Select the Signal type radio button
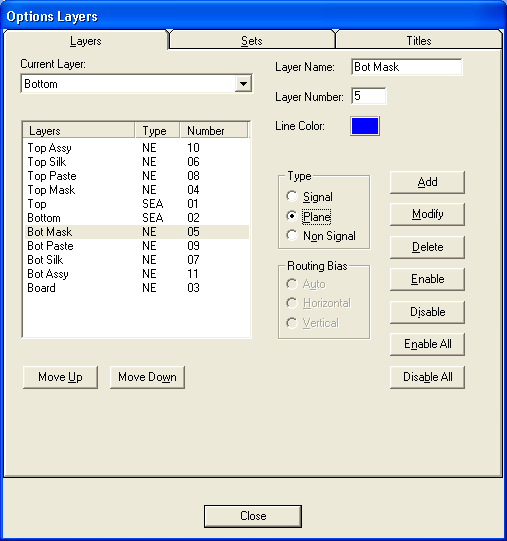This screenshot has width=507, height=541. coord(292,196)
